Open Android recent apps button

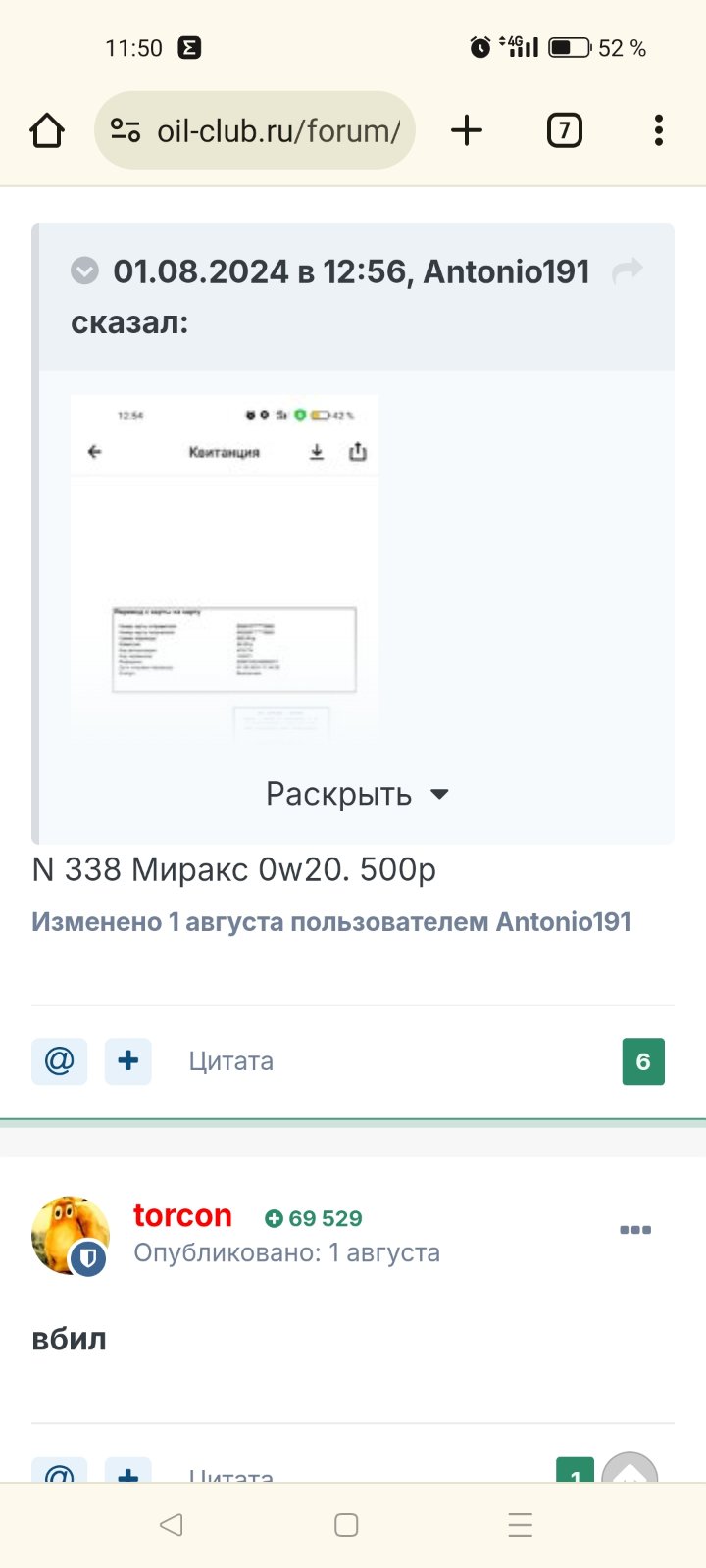pyautogui.click(x=521, y=1525)
